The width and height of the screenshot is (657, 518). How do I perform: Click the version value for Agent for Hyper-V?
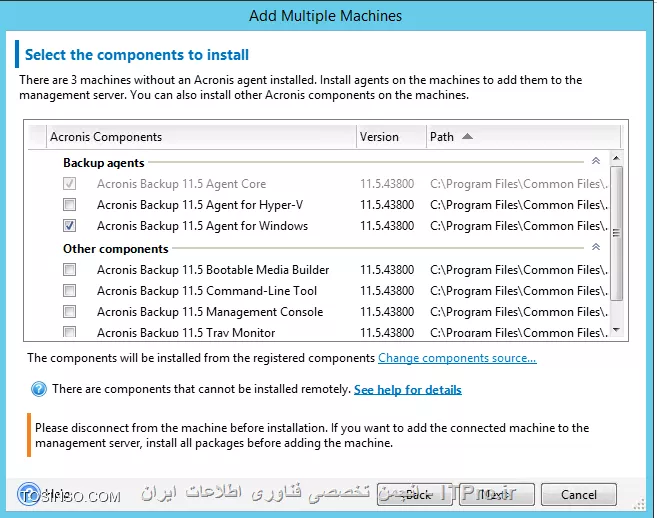pyautogui.click(x=387, y=205)
